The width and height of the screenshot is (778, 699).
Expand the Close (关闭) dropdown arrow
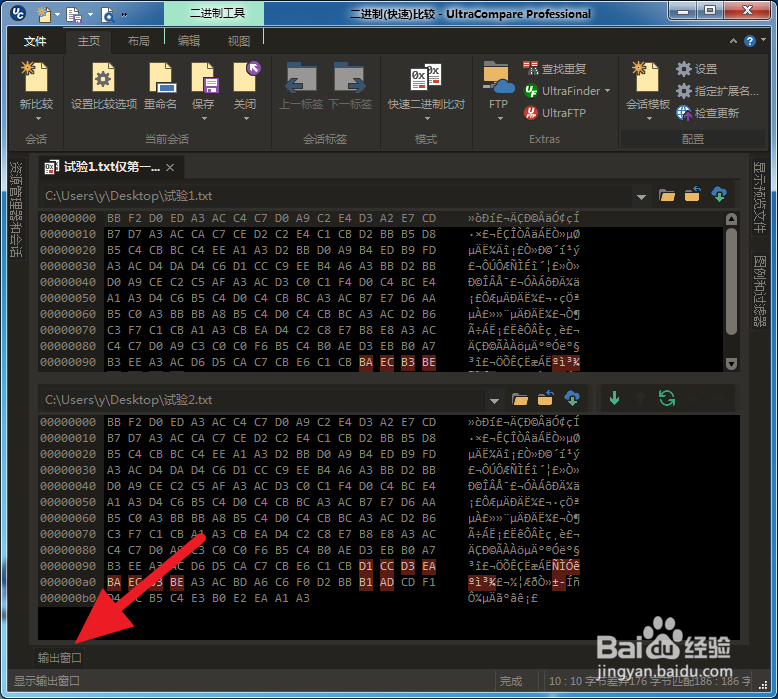point(246,119)
